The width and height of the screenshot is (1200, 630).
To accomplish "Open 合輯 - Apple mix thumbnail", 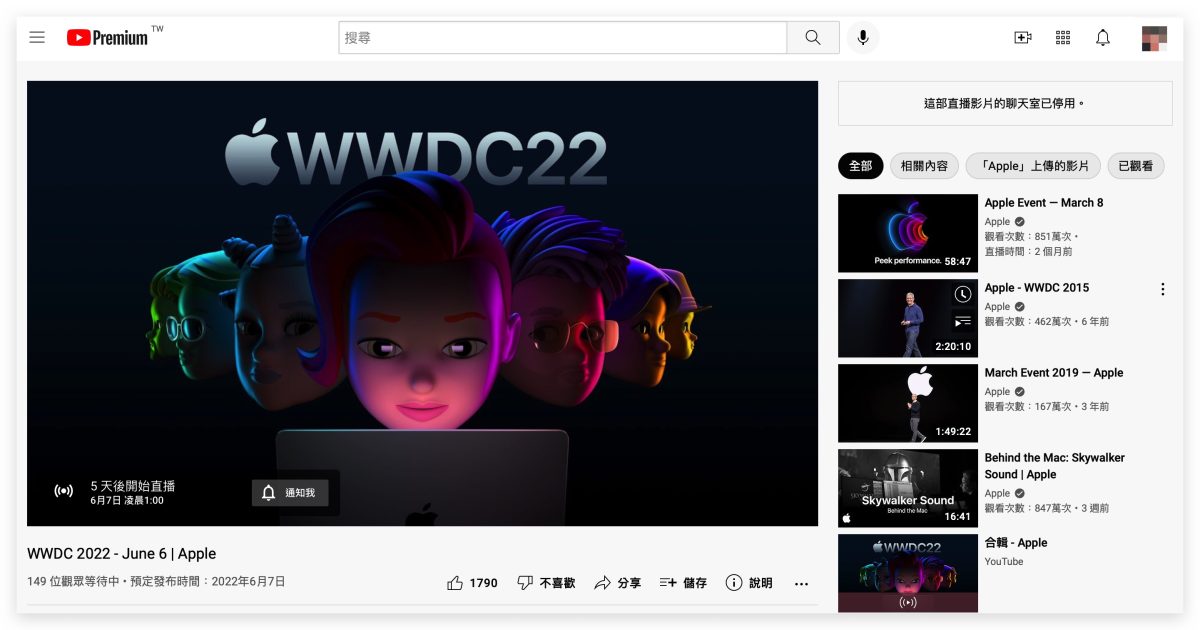I will pyautogui.click(x=907, y=573).
